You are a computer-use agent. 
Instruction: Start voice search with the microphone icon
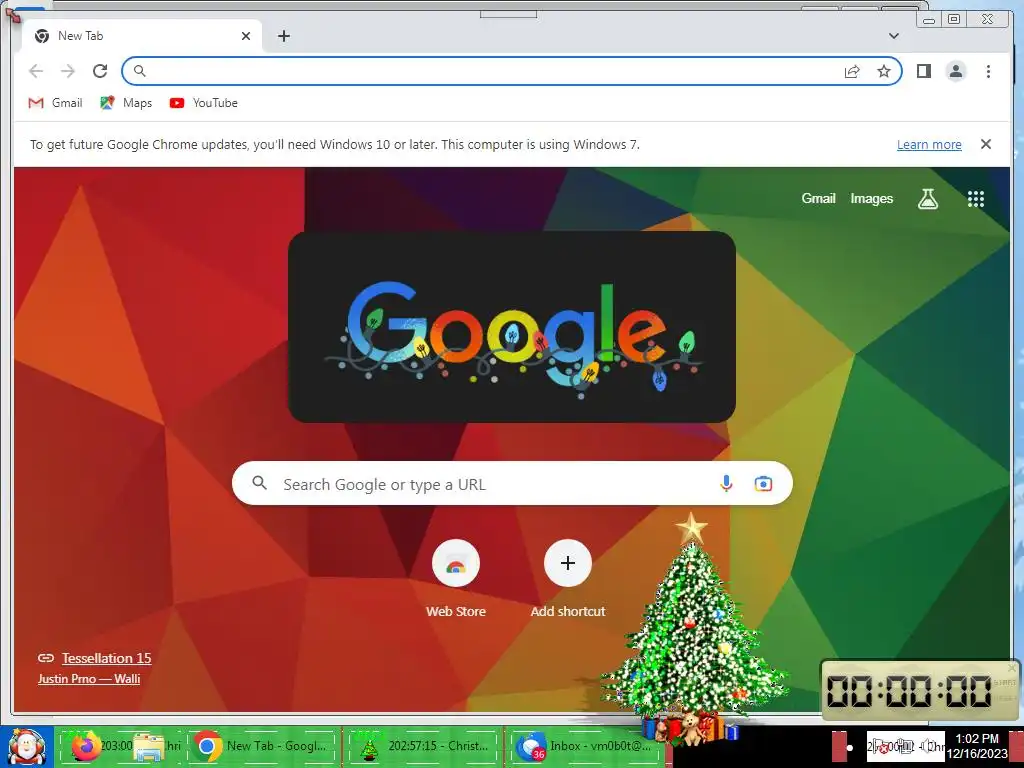point(726,484)
